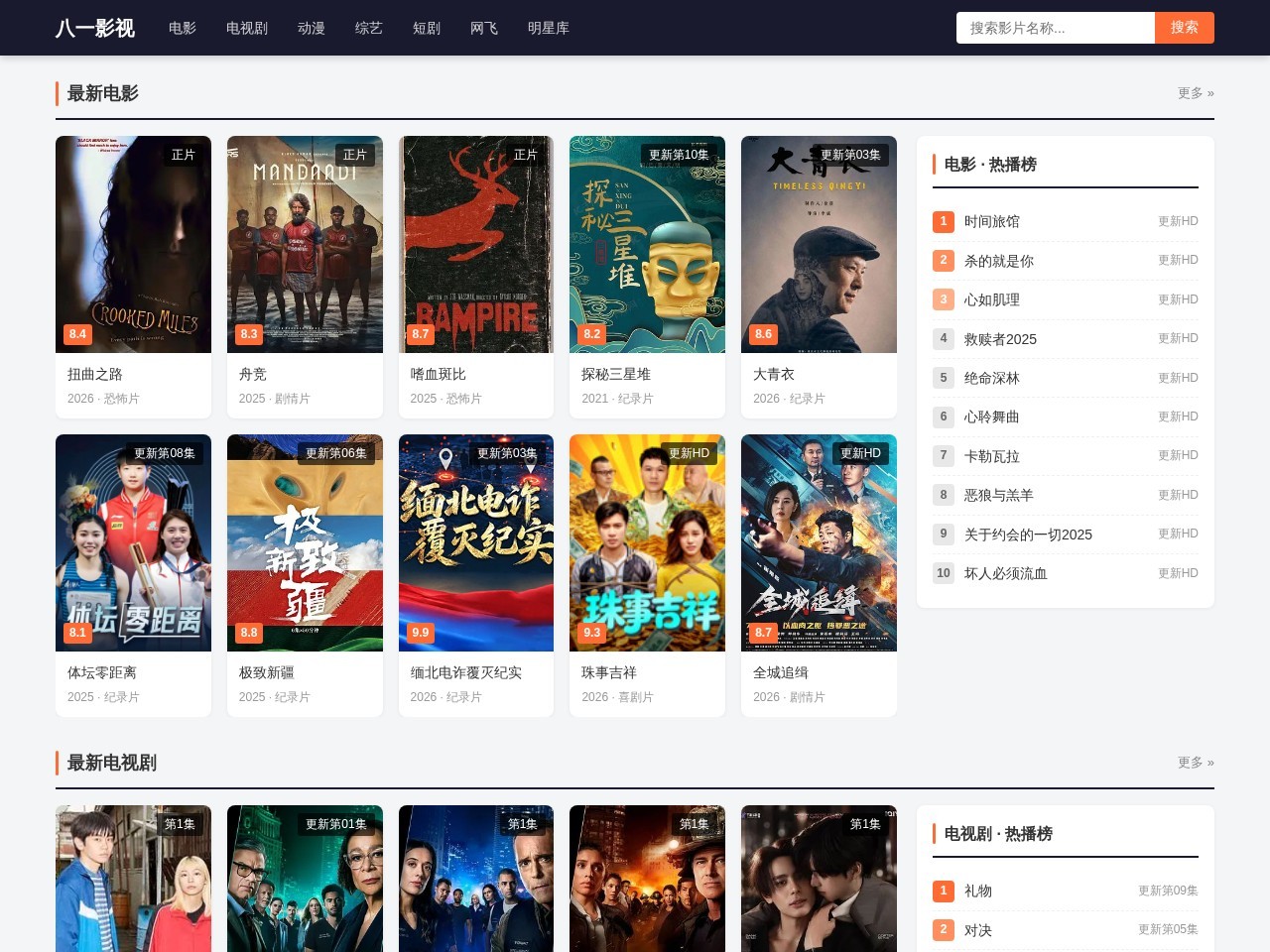Image resolution: width=1270 pixels, height=952 pixels.
Task: Open the 嗜血斑比 Bampire poster
Action: [476, 244]
